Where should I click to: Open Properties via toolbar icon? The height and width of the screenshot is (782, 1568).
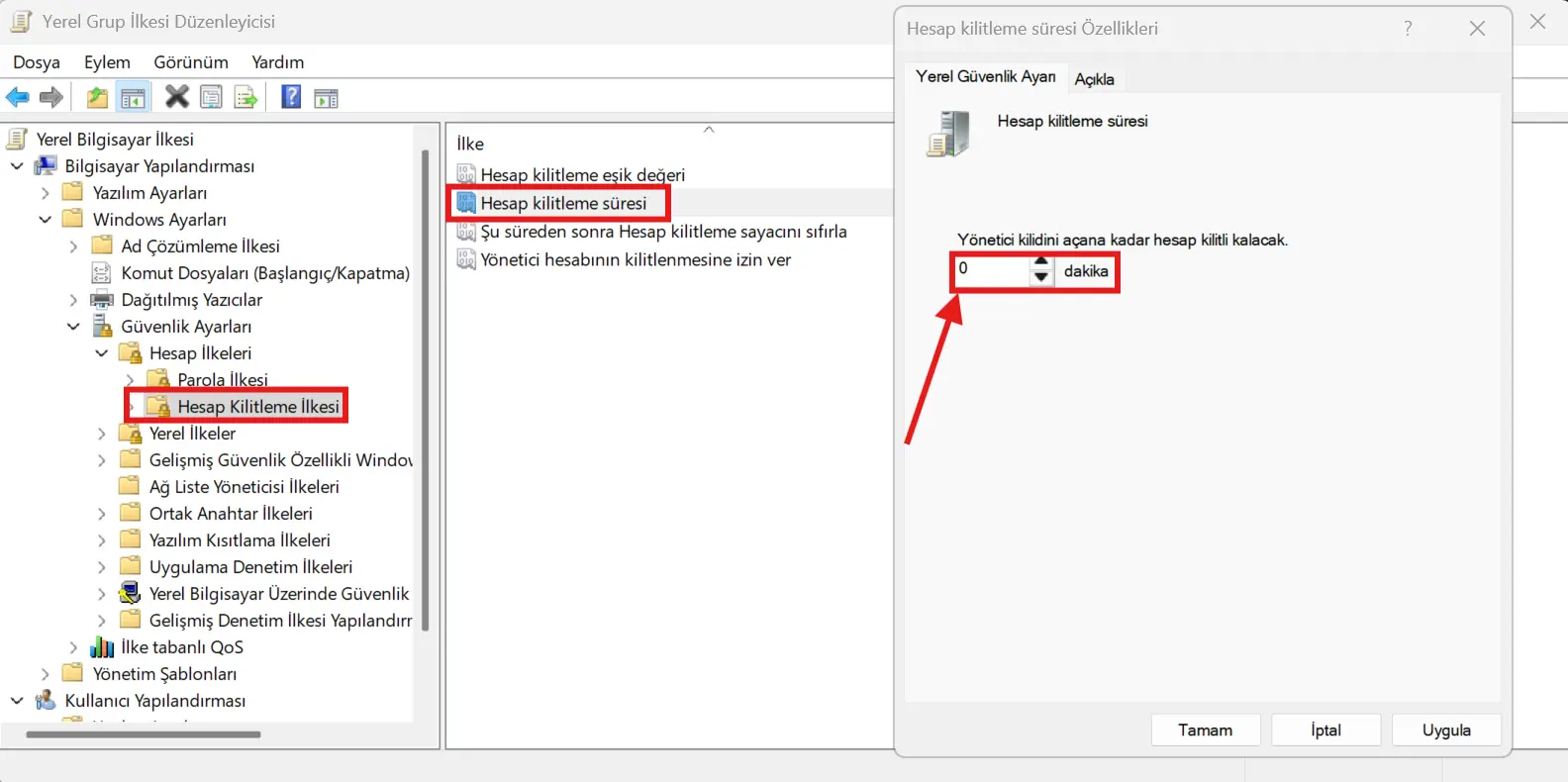click(211, 97)
